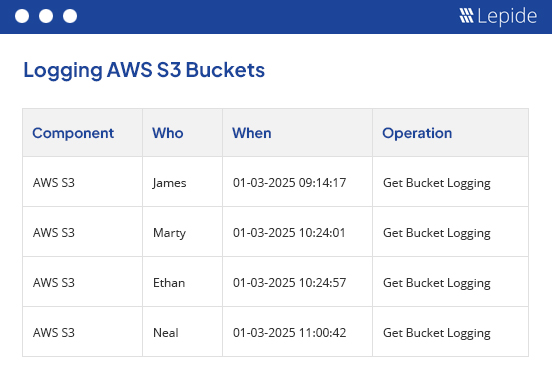Click the middle white window dot
Screen dimensions: 552x380
coord(46,16)
